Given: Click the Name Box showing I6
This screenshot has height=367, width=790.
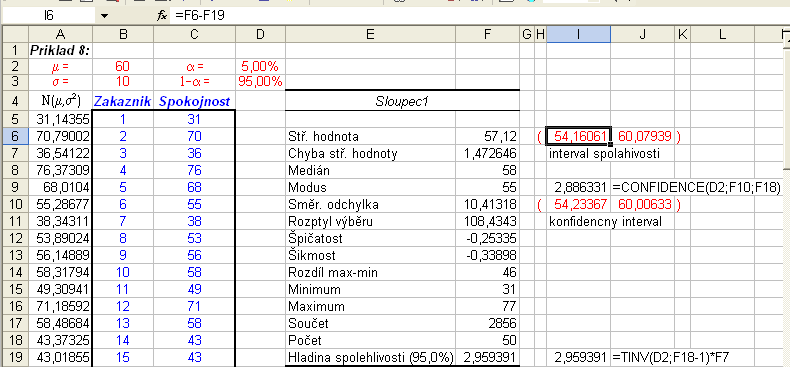Looking at the screenshot, I should (x=48, y=16).
